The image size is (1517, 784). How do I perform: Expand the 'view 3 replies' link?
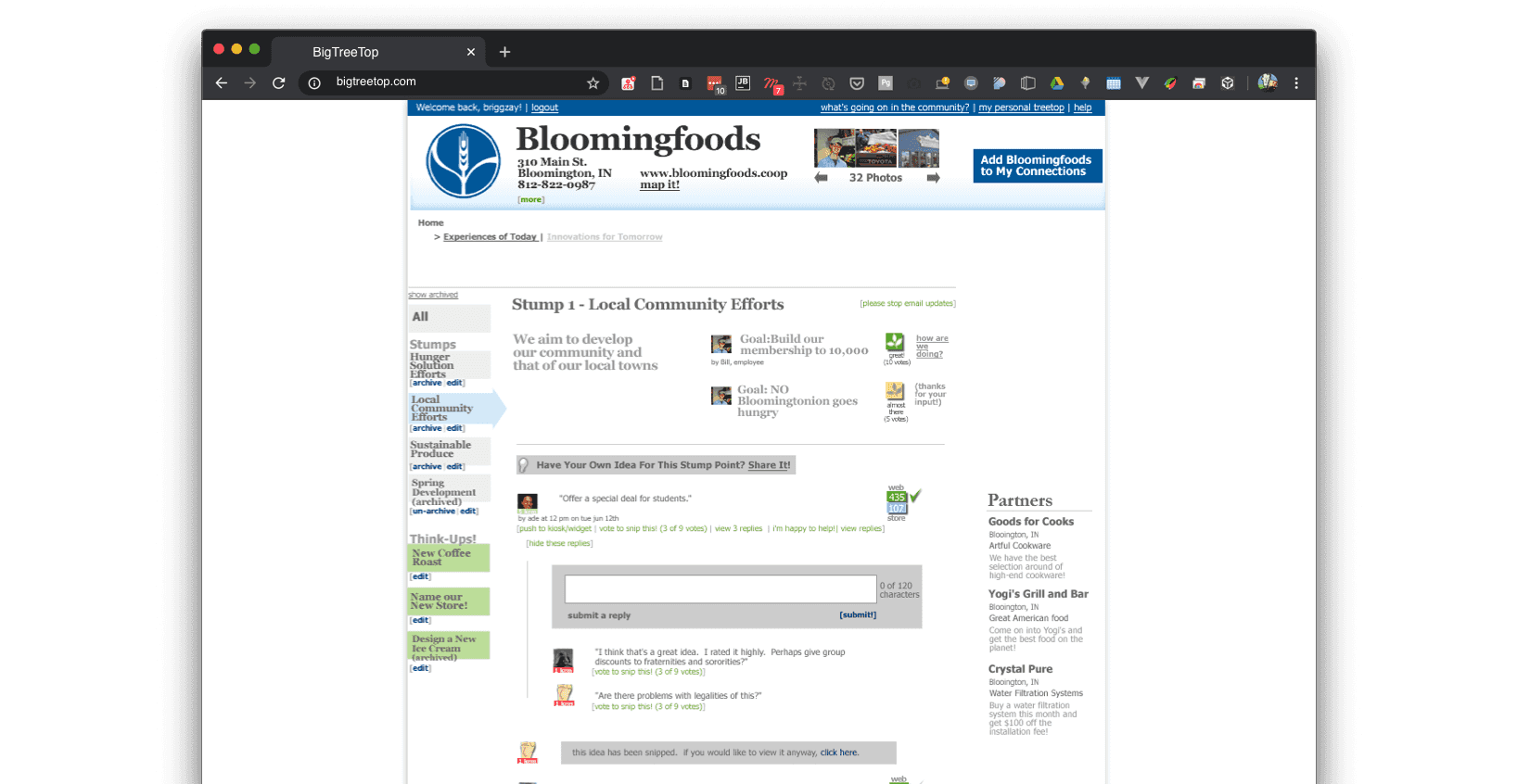[738, 528]
